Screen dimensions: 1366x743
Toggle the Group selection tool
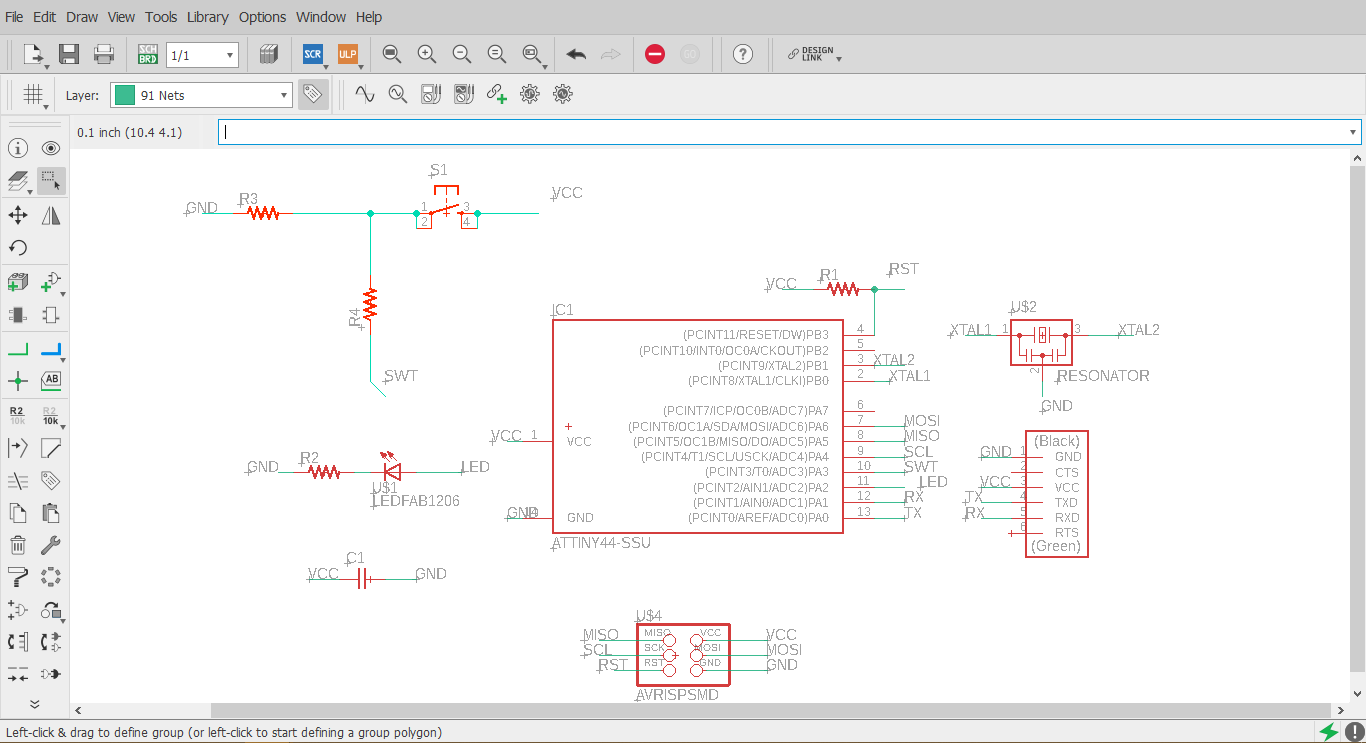(x=51, y=181)
